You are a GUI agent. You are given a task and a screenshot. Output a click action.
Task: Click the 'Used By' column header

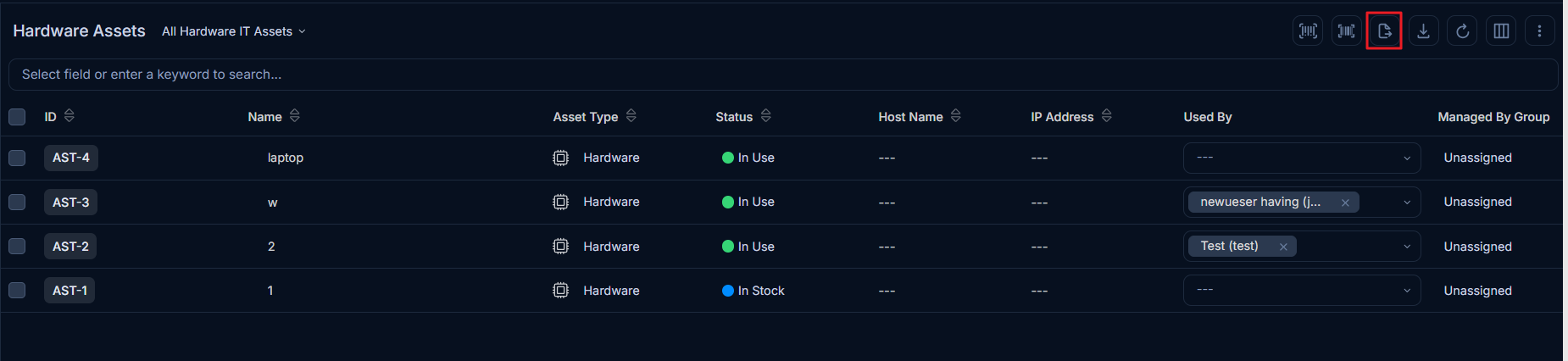[1208, 117]
